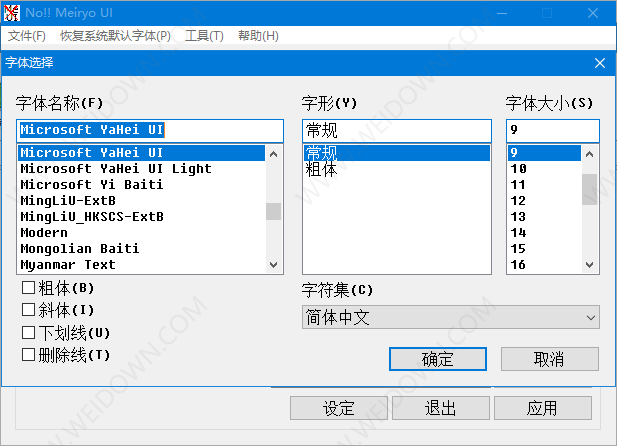Select 粗体 style in the list
The height and width of the screenshot is (446, 617).
[x=397, y=170]
